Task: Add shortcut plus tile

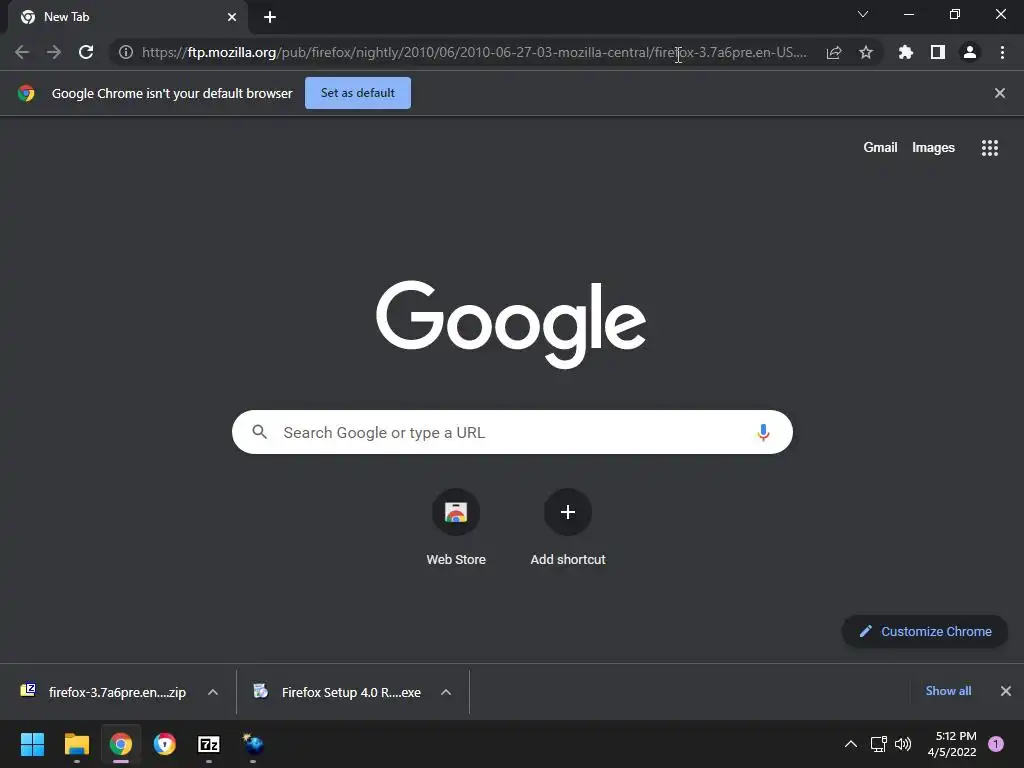Action: [x=568, y=528]
